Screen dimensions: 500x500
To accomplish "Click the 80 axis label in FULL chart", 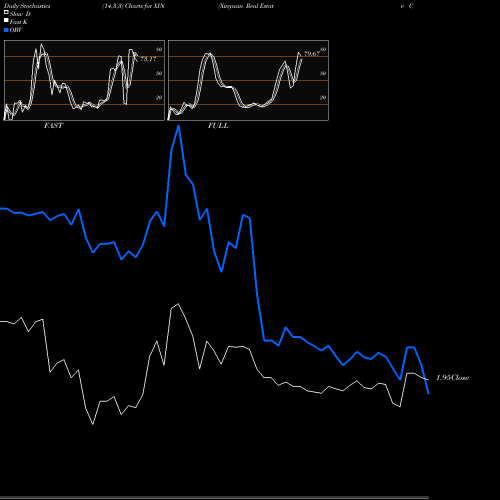I will (323, 49).
